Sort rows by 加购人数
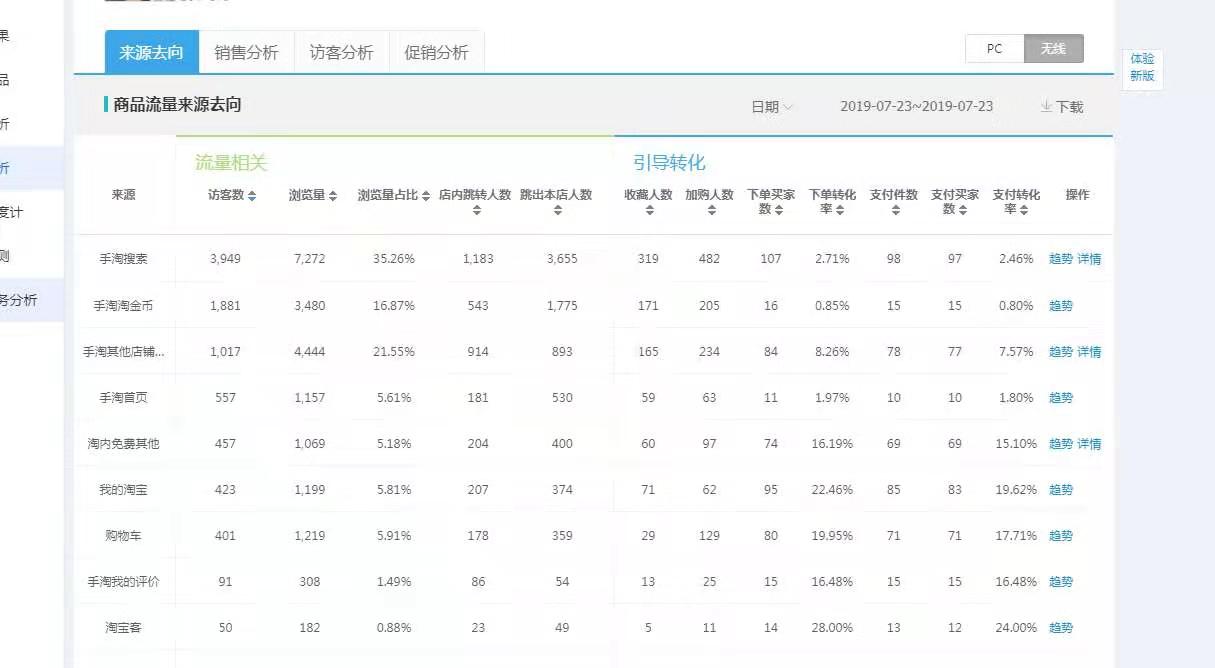1215x668 pixels. [x=710, y=211]
